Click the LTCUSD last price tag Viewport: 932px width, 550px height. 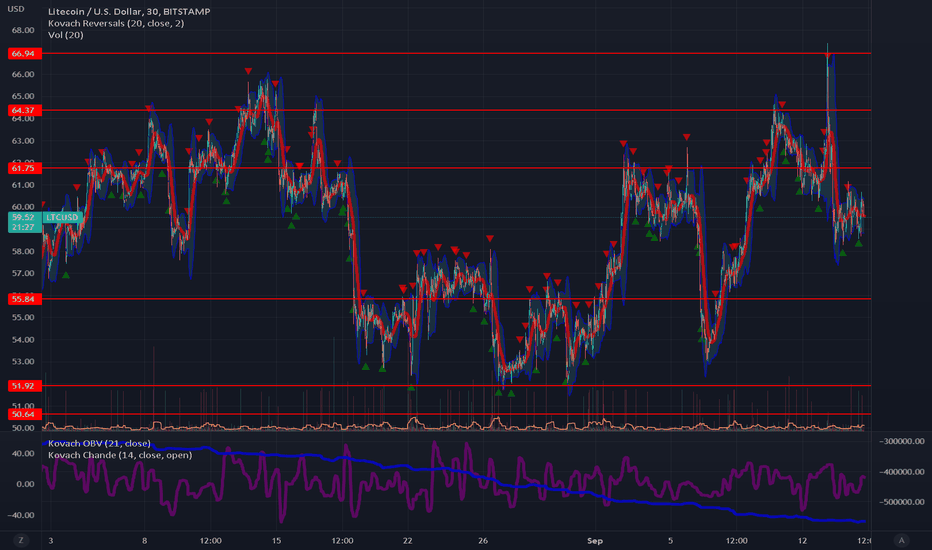(x=62, y=218)
